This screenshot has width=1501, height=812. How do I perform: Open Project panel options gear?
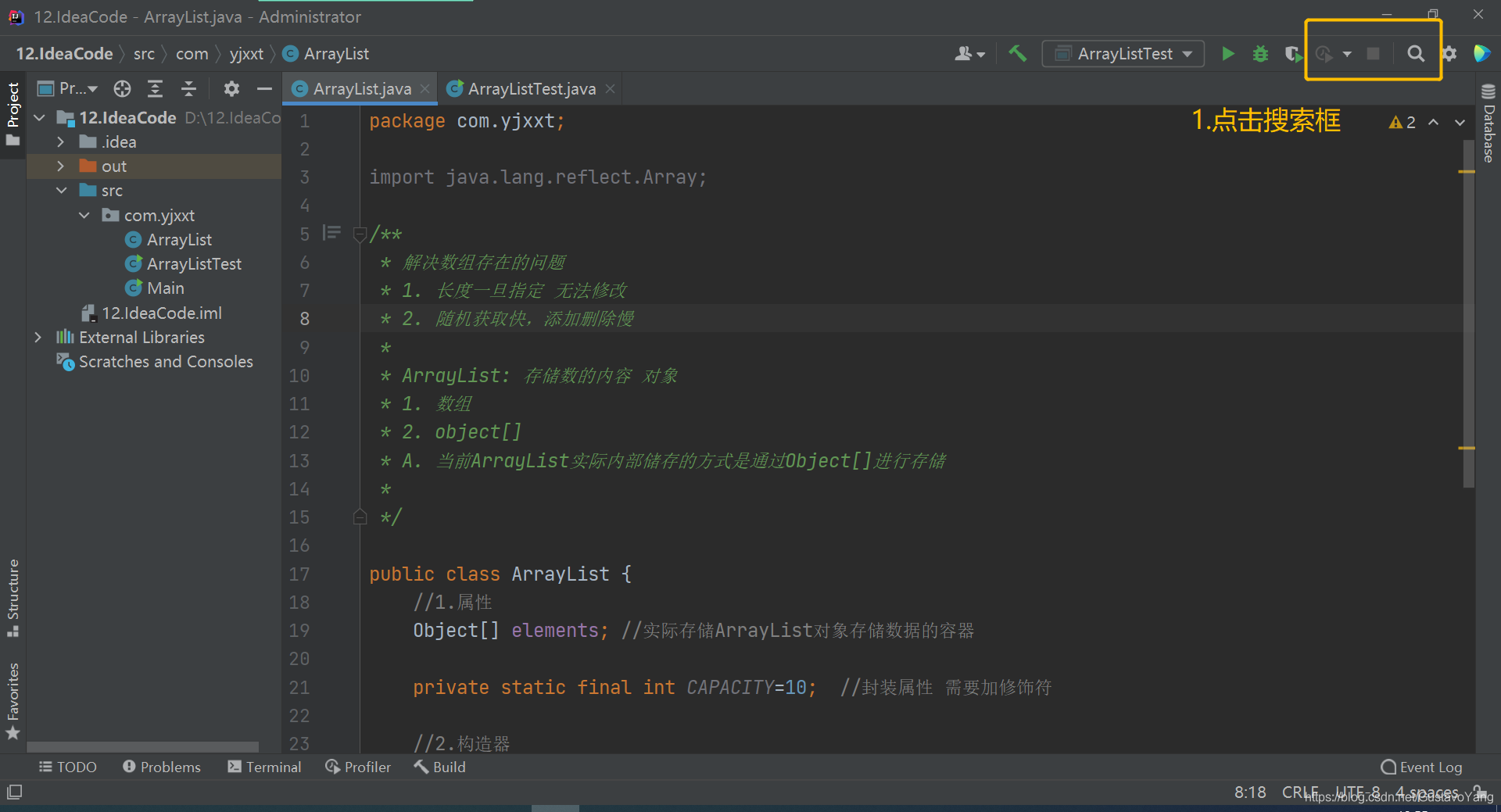(x=231, y=88)
